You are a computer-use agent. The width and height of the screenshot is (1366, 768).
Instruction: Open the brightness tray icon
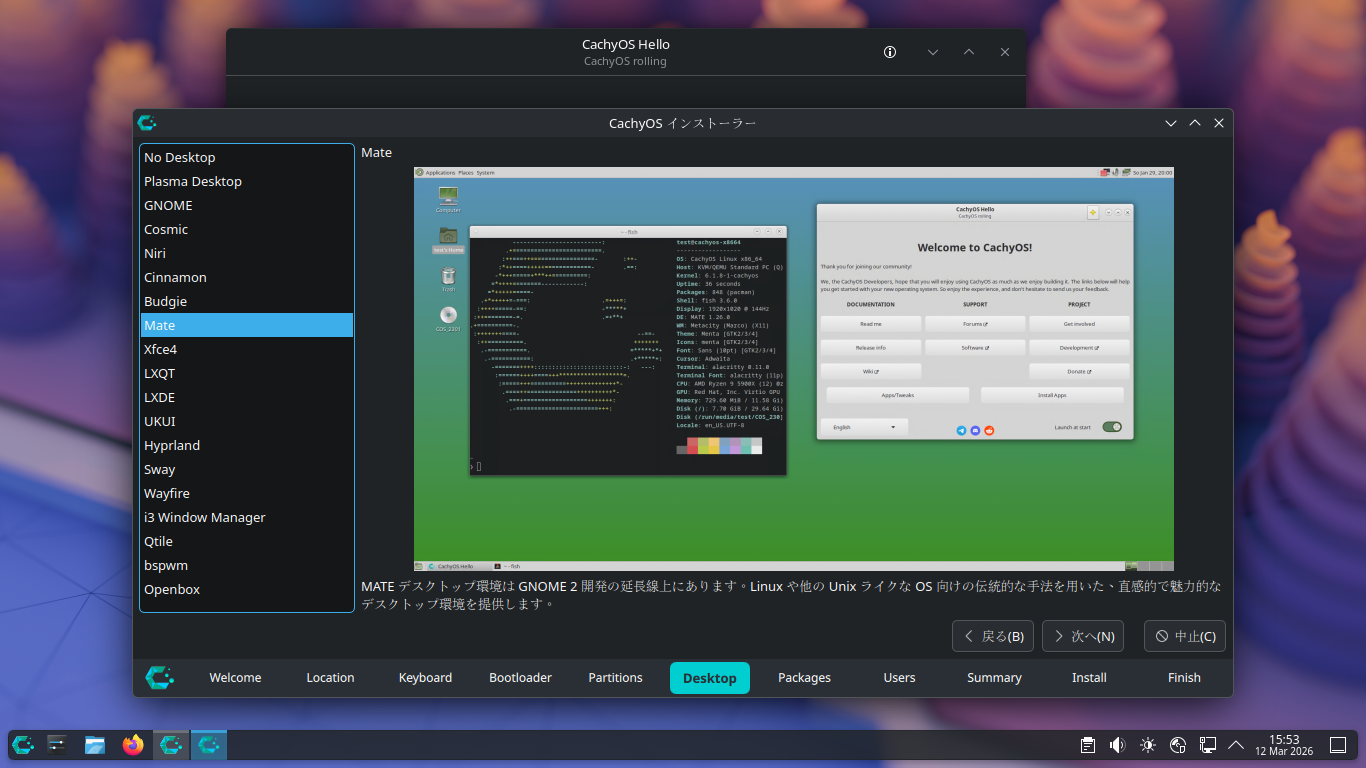coord(1148,745)
